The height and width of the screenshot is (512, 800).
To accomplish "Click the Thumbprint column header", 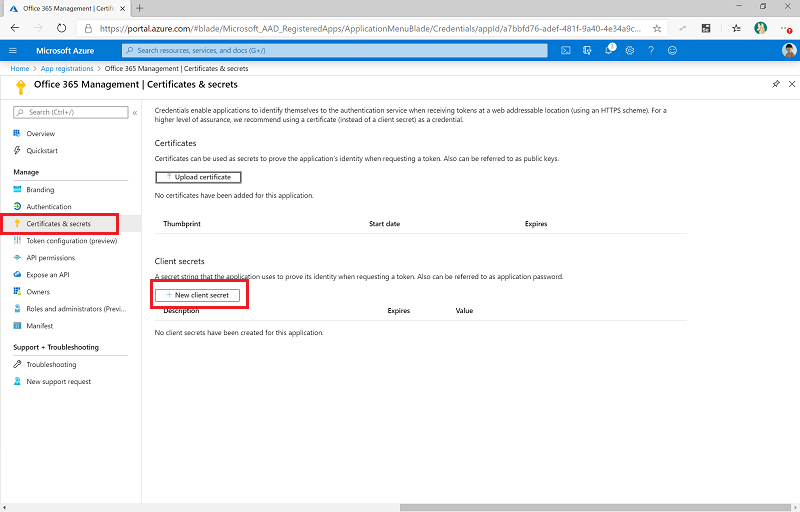I will pyautogui.click(x=182, y=224).
